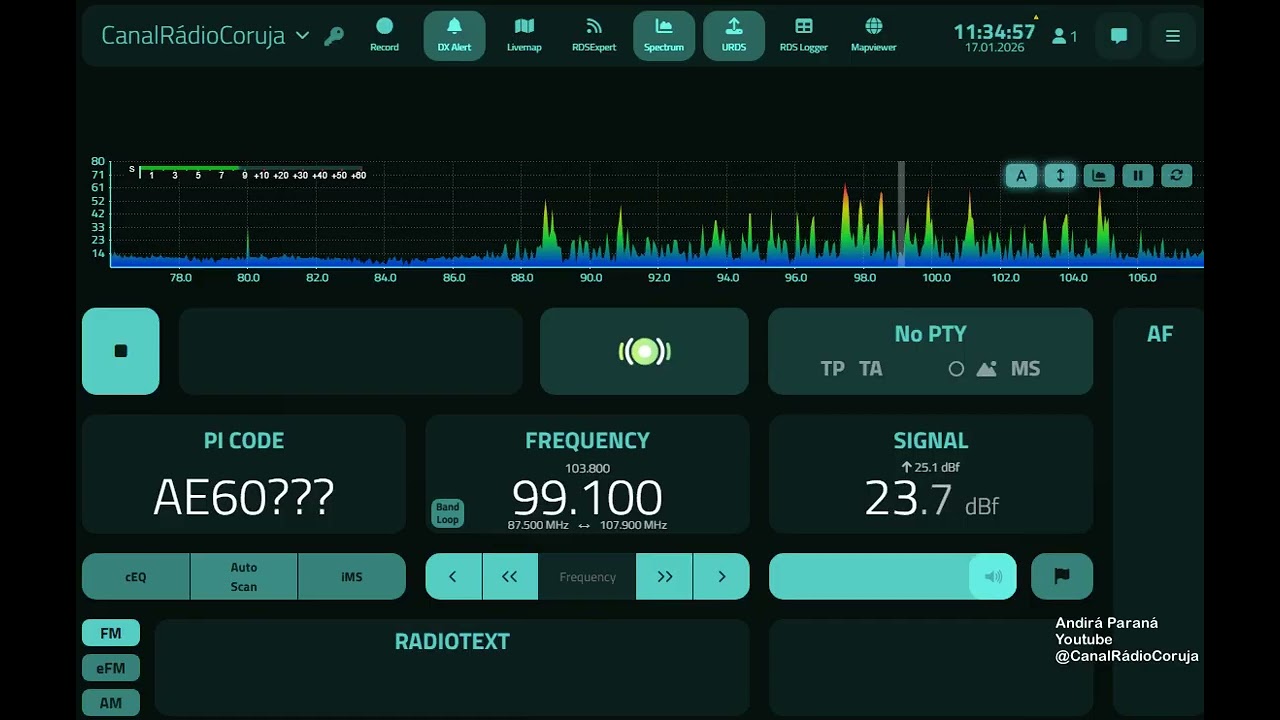This screenshot has width=1280, height=720.
Task: Toggle URDS upload
Action: coord(734,35)
